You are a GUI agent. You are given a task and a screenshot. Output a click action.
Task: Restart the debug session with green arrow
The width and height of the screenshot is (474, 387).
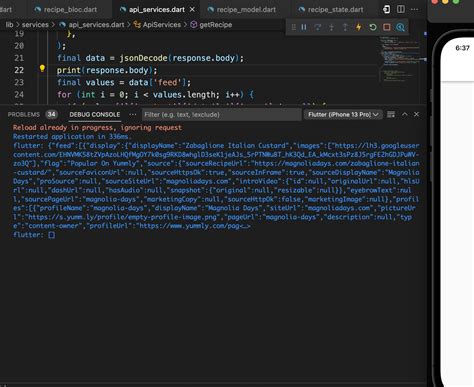pyautogui.click(x=373, y=27)
